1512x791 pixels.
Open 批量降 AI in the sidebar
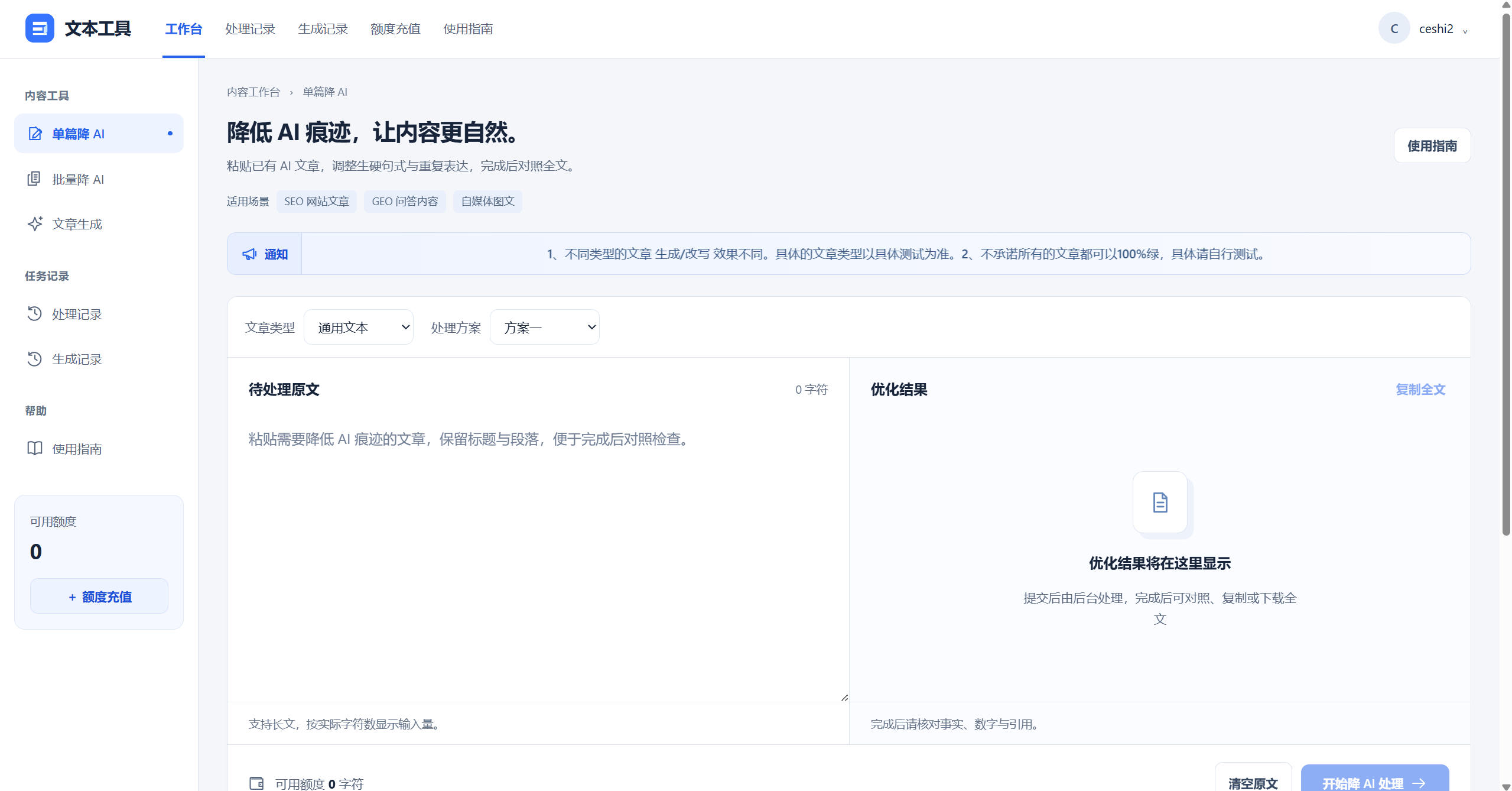pyautogui.click(x=99, y=179)
